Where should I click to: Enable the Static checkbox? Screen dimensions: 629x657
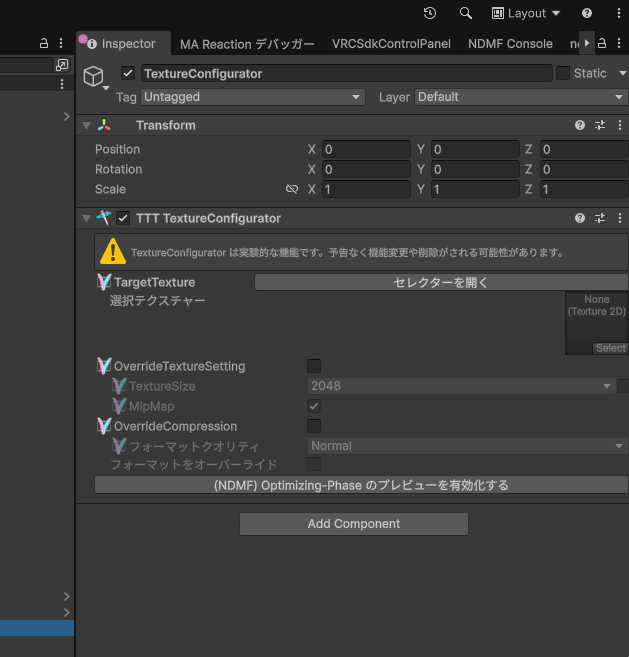(x=562, y=73)
